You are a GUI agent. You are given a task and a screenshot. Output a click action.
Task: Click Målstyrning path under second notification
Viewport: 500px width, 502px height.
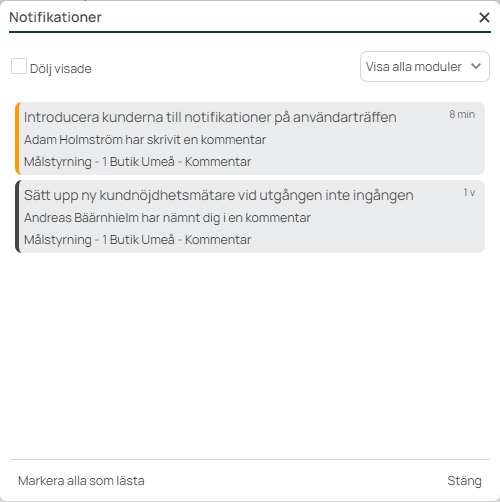click(137, 240)
